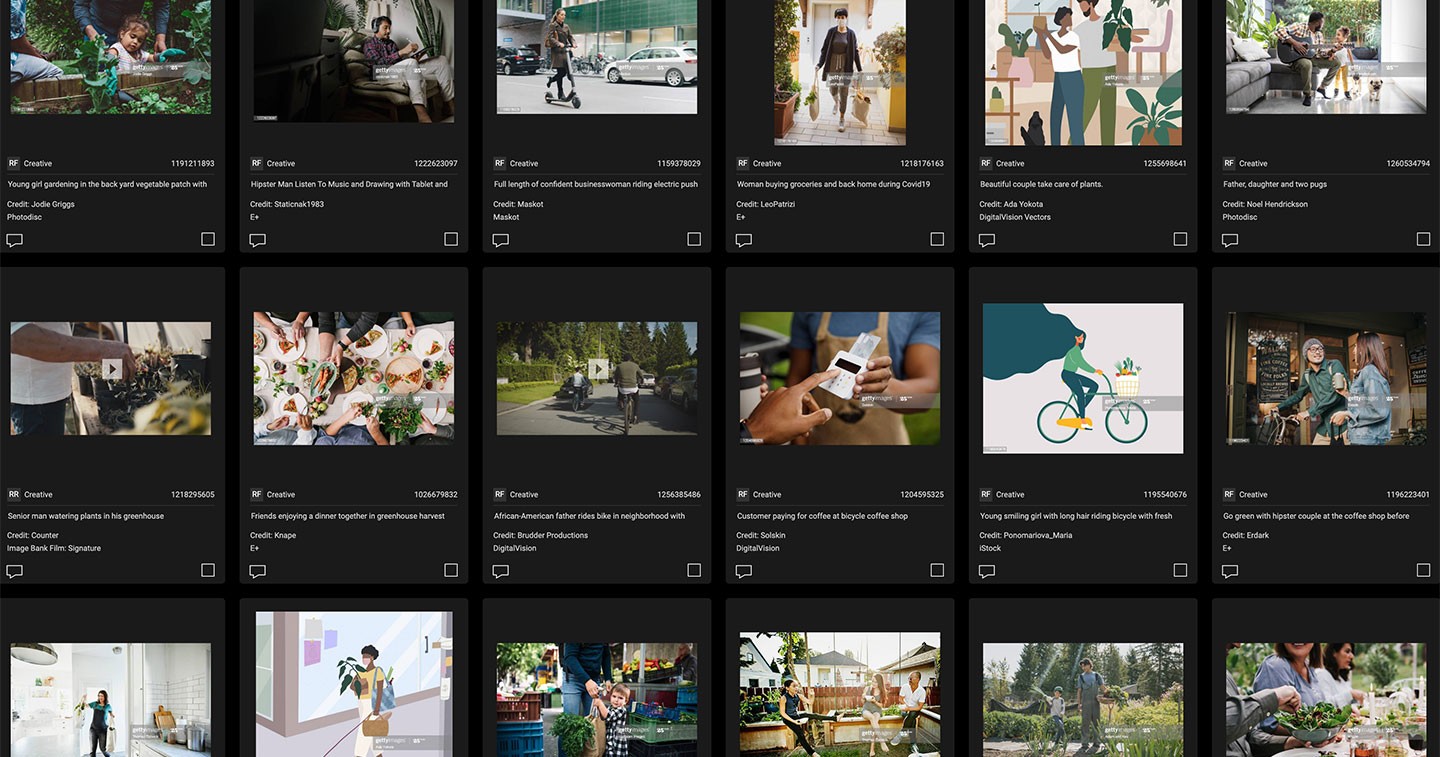This screenshot has width=1440, height=757.
Task: Open comment icon on Friends enjoying a dinner card
Action: tap(258, 571)
